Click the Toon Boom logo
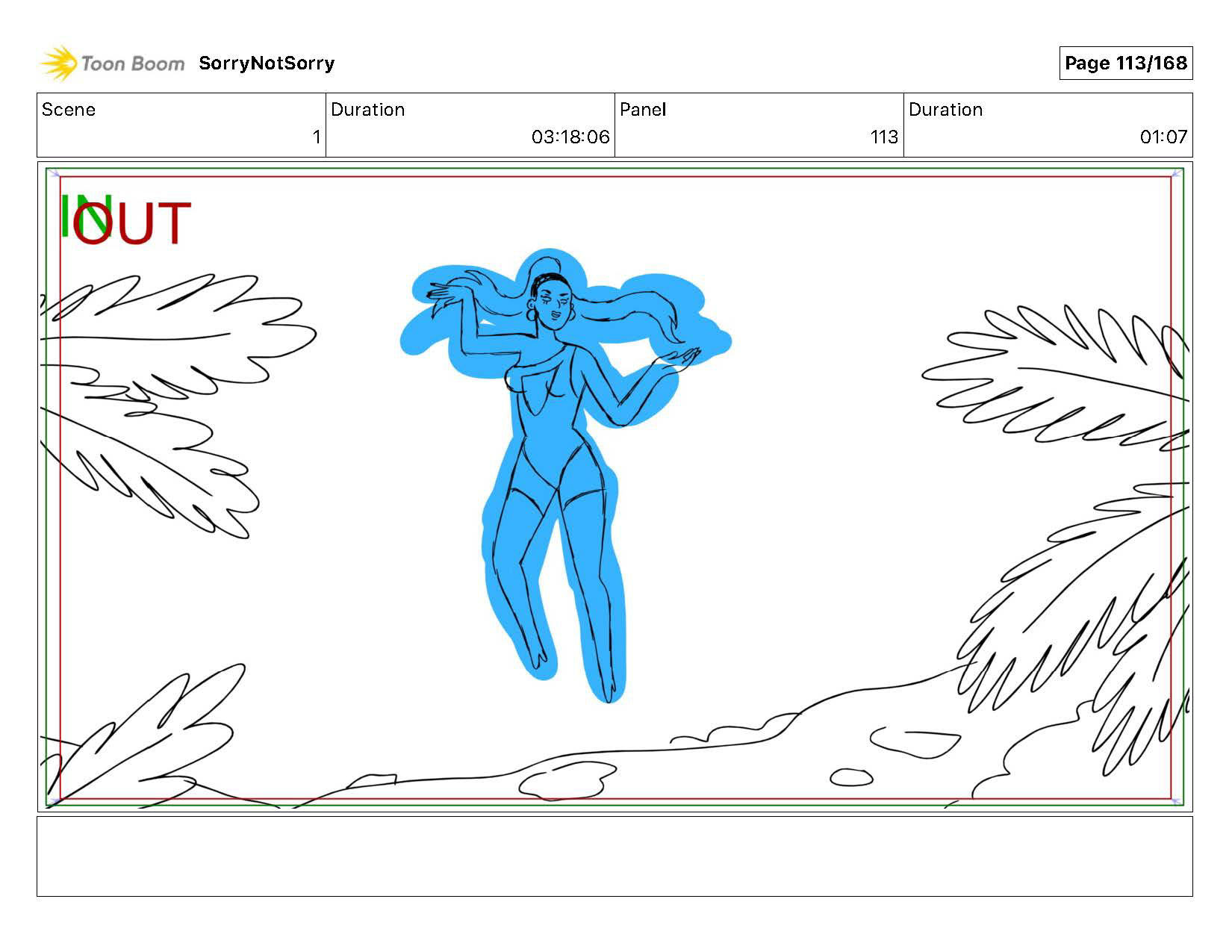The height and width of the screenshot is (952, 1232). (x=112, y=63)
